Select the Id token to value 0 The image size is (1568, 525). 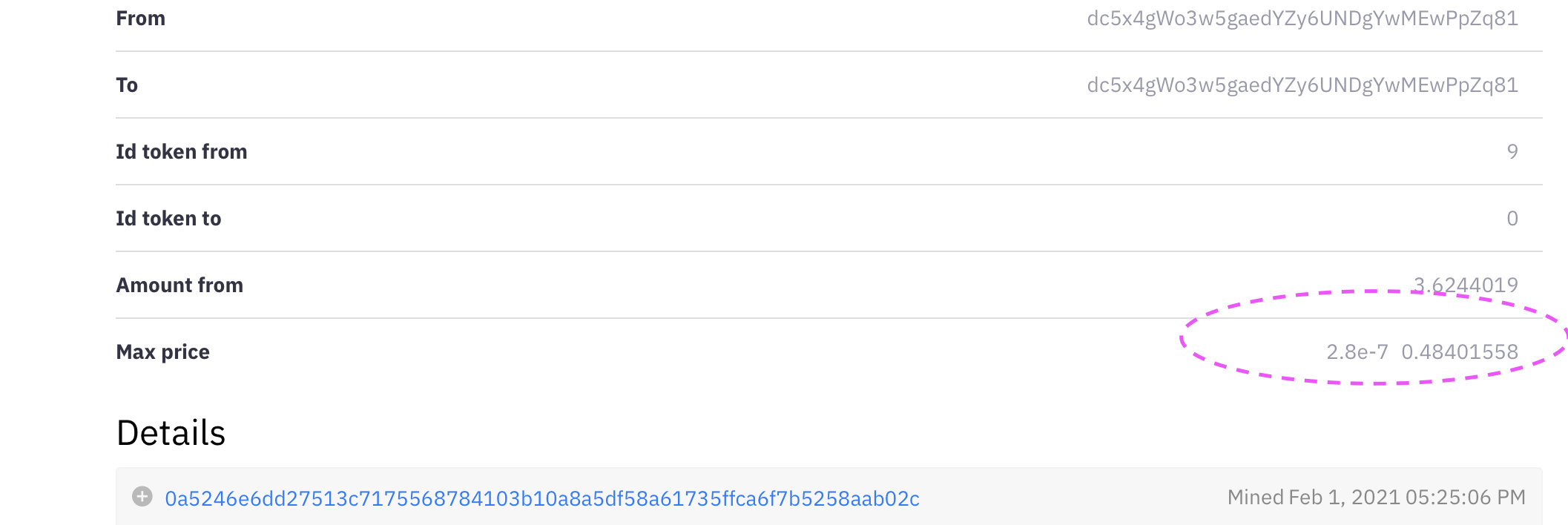pos(1512,219)
